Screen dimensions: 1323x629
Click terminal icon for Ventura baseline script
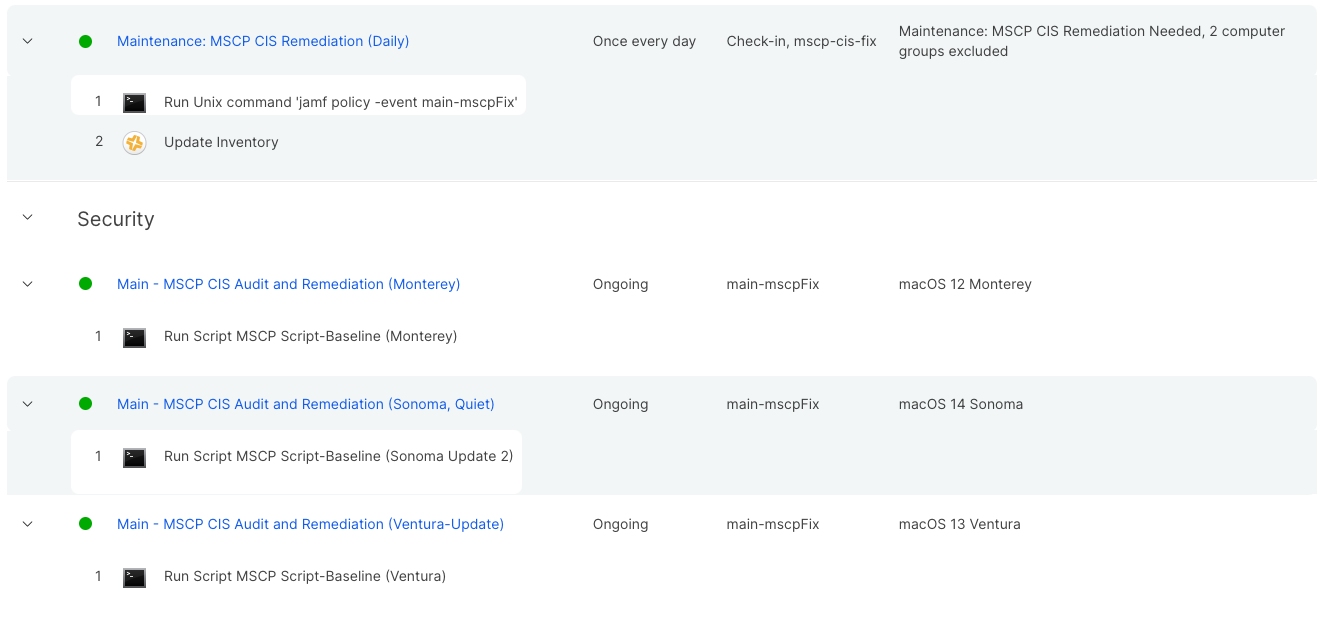134,577
